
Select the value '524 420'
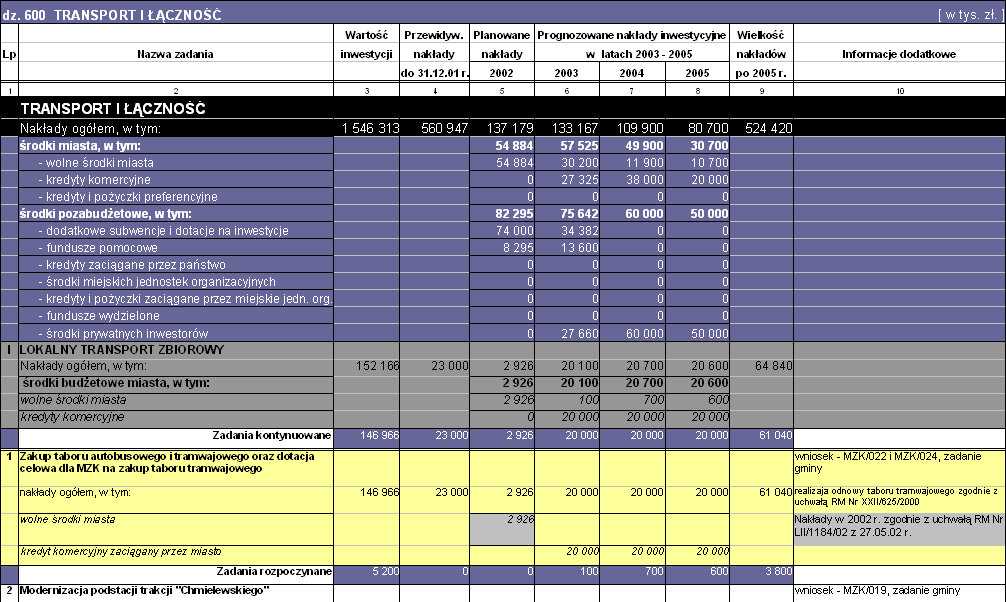pyautogui.click(x=769, y=128)
